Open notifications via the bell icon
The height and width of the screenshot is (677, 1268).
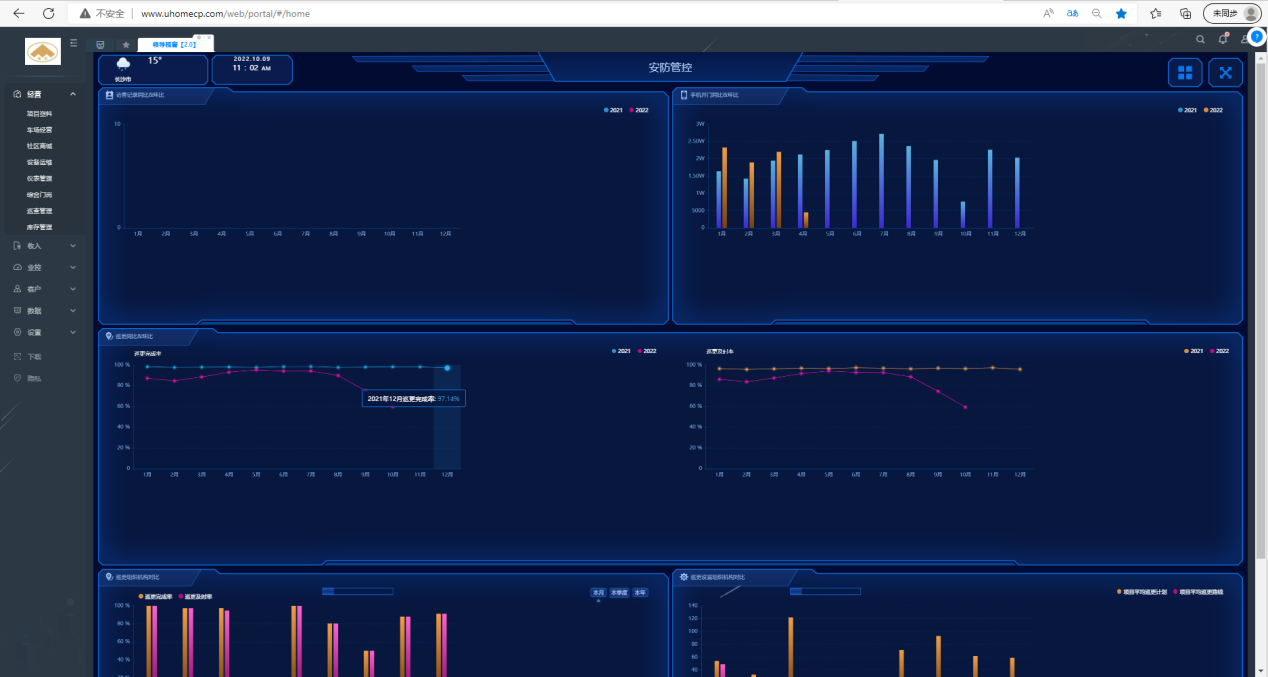(1223, 40)
